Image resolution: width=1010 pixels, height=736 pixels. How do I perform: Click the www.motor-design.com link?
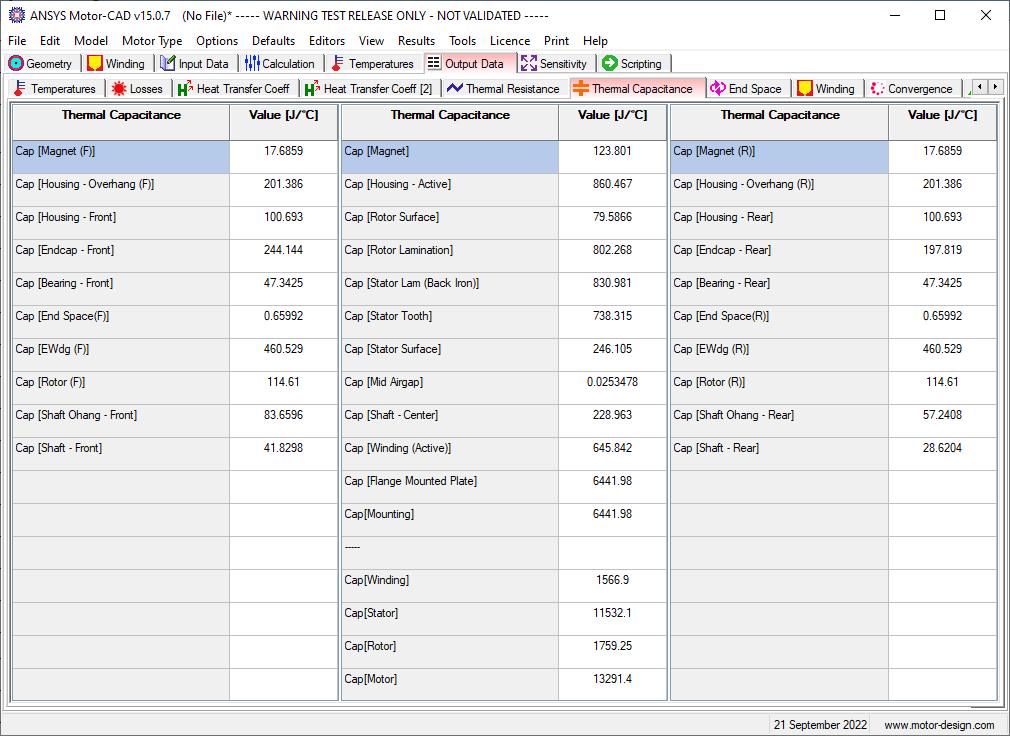pos(939,725)
